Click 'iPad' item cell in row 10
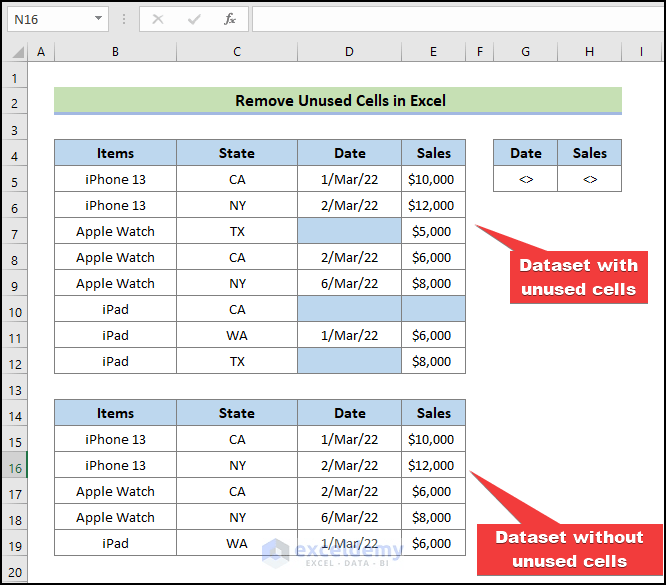Image resolution: width=666 pixels, height=585 pixels. point(115,309)
